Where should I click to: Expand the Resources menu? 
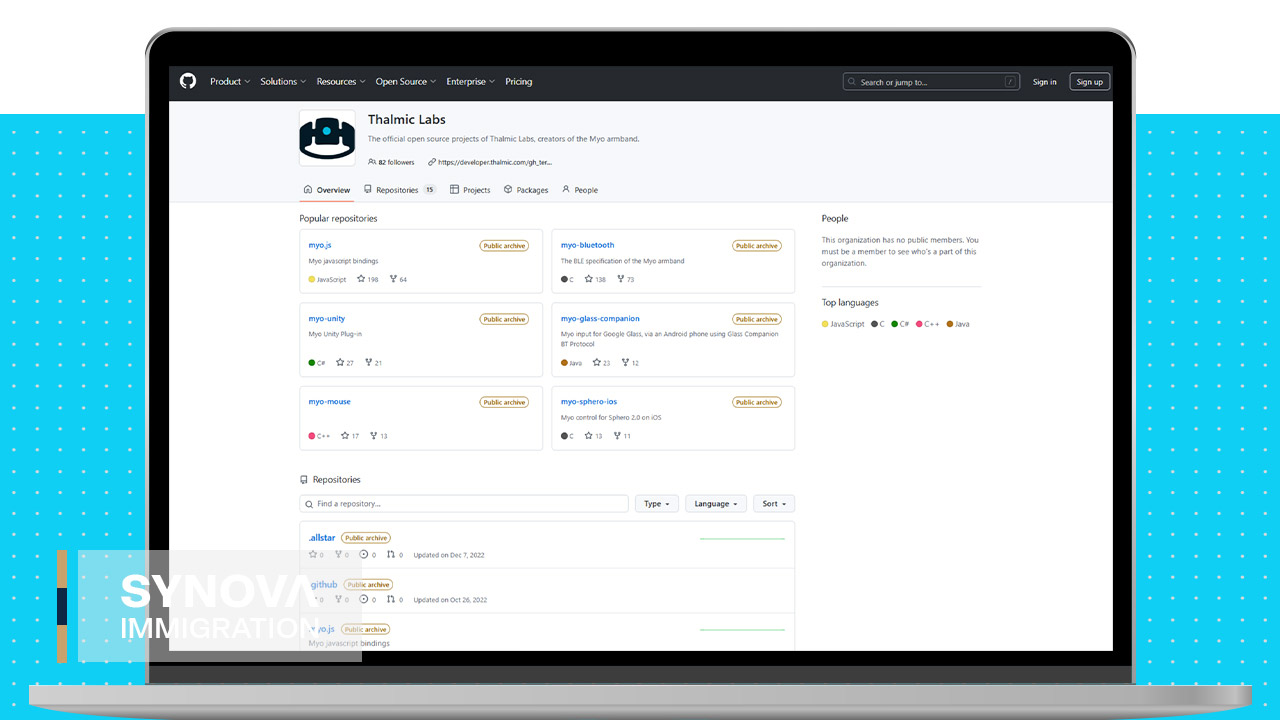340,82
